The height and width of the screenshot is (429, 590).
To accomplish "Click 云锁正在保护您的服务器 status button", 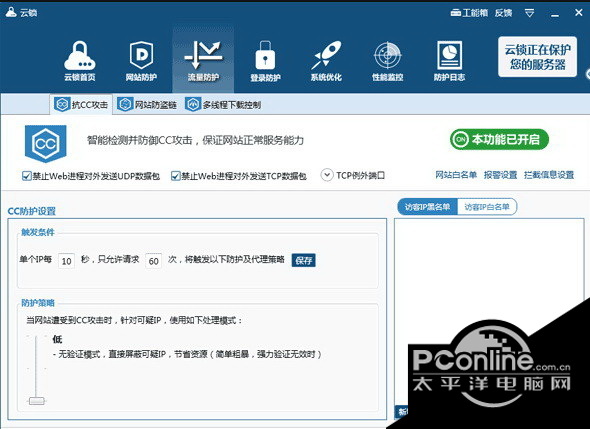I will pos(537,57).
